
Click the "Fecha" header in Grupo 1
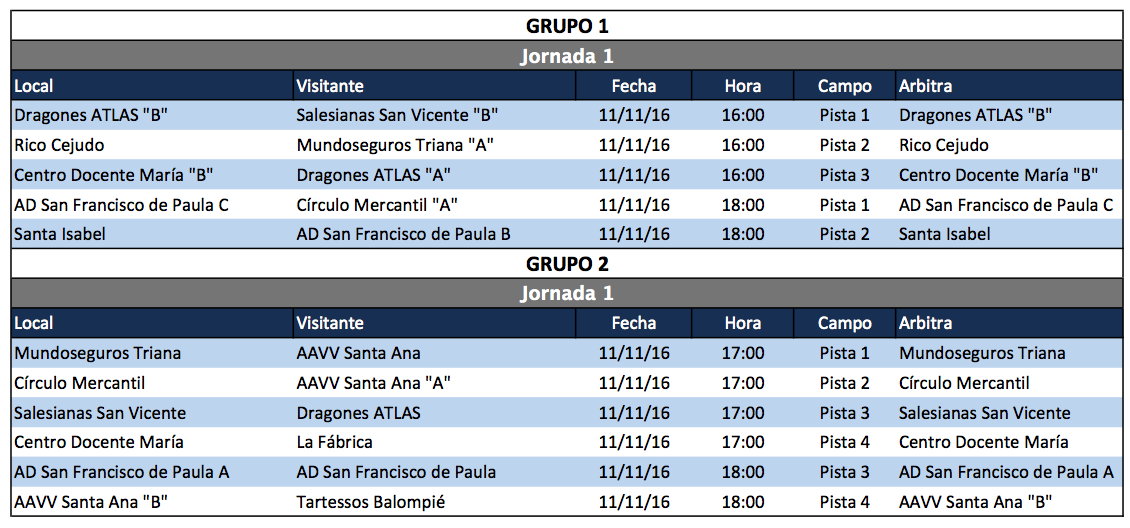point(634,86)
